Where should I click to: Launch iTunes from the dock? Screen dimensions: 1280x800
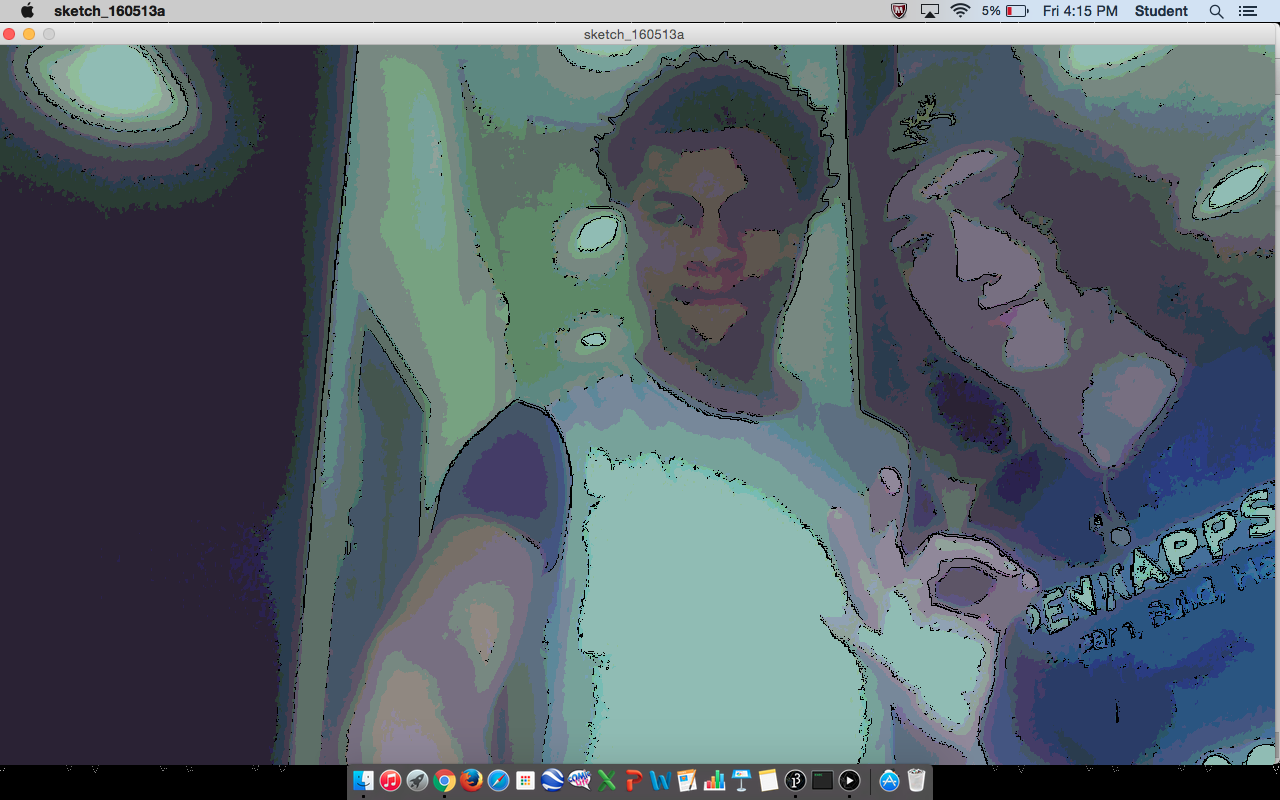point(390,781)
